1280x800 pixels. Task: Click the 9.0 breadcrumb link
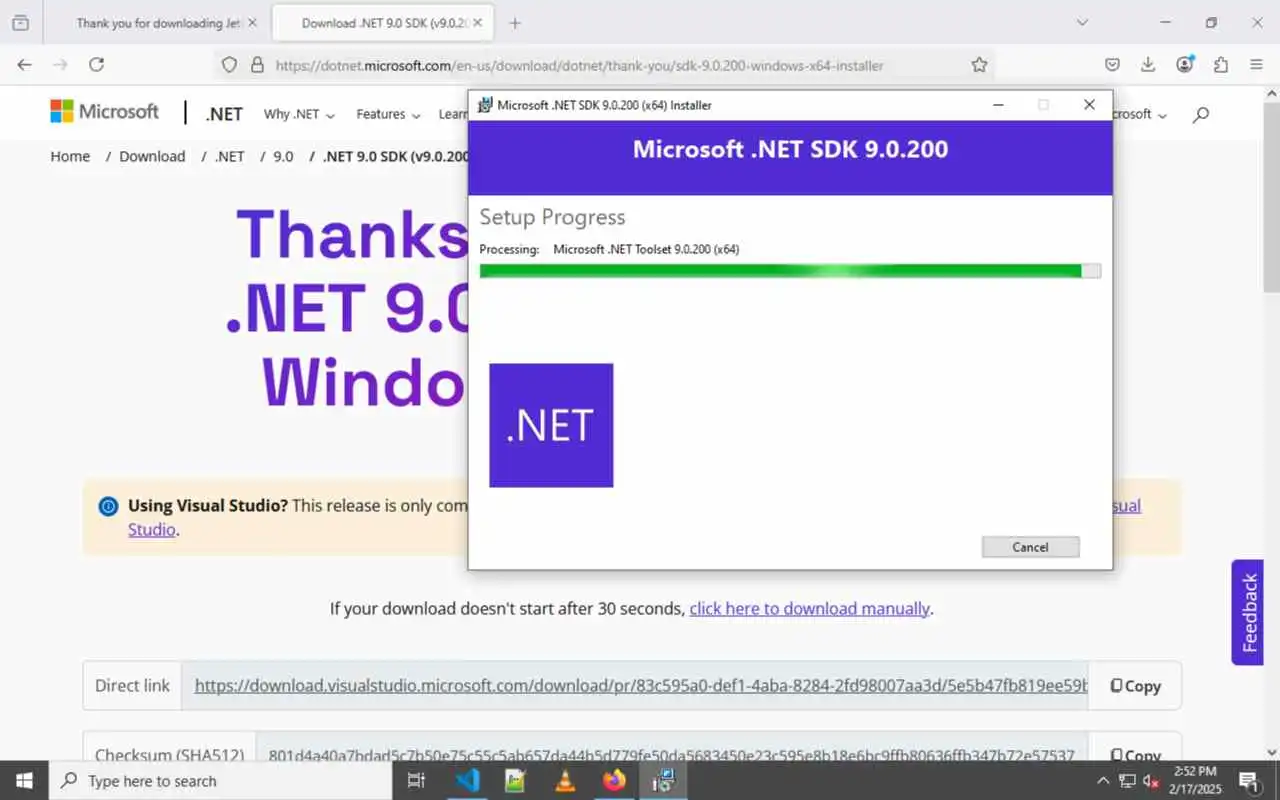[x=283, y=156]
